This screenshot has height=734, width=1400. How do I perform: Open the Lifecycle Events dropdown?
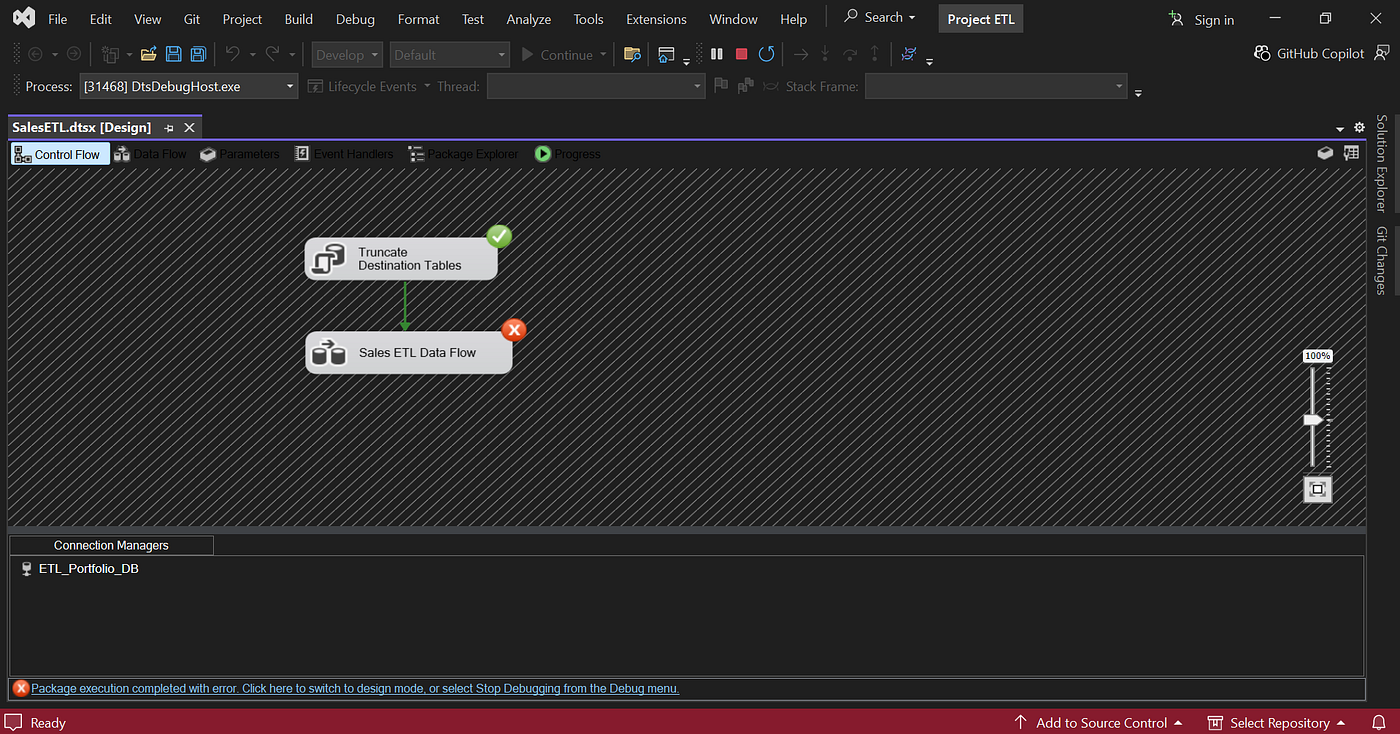[370, 87]
